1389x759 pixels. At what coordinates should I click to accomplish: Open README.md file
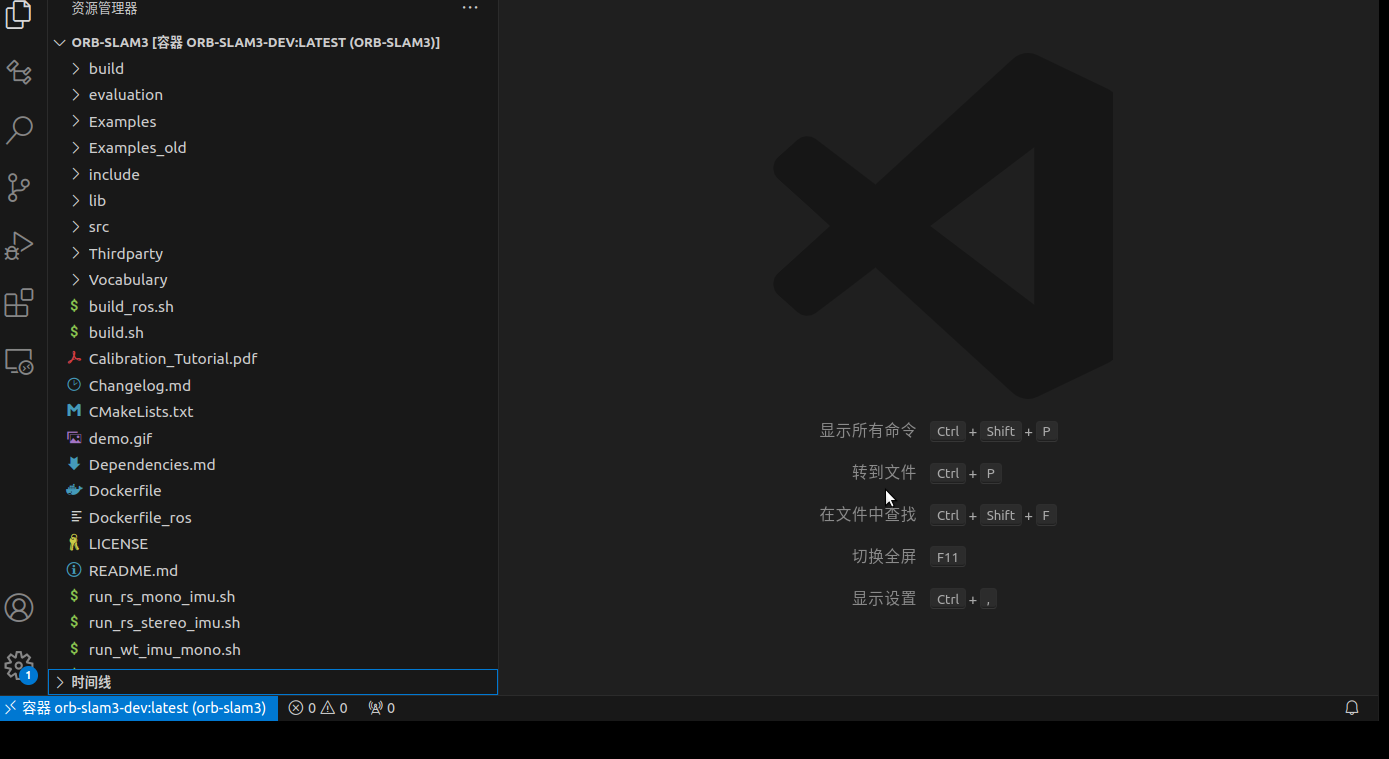point(273,571)
